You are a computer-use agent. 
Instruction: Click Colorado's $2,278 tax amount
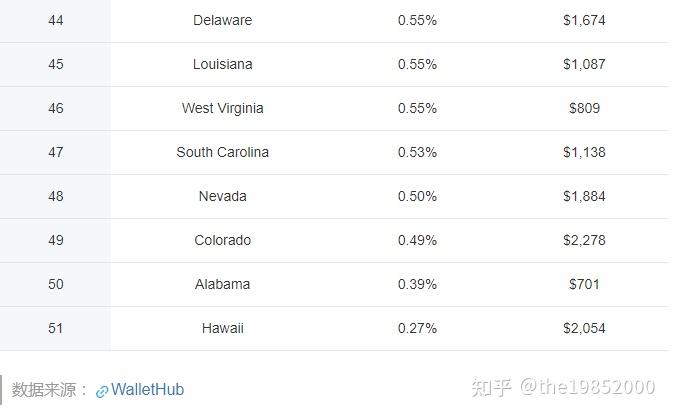pos(584,240)
